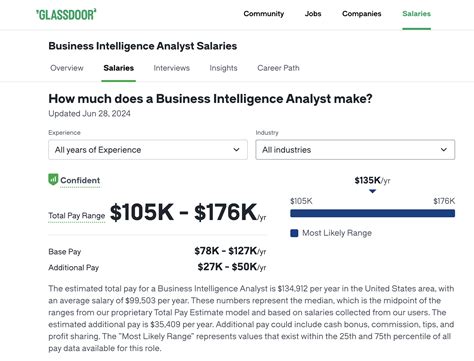Open the Experience dropdown
474x361 pixels.
pyautogui.click(x=148, y=150)
